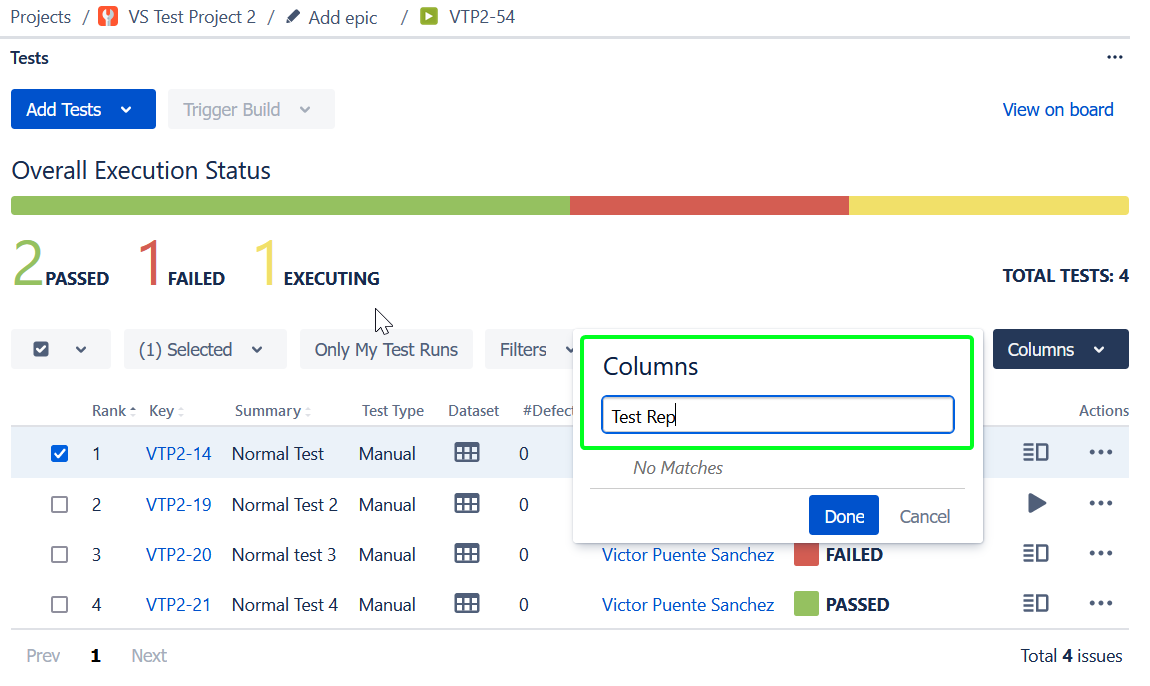Click the Columns search input field

coord(777,416)
